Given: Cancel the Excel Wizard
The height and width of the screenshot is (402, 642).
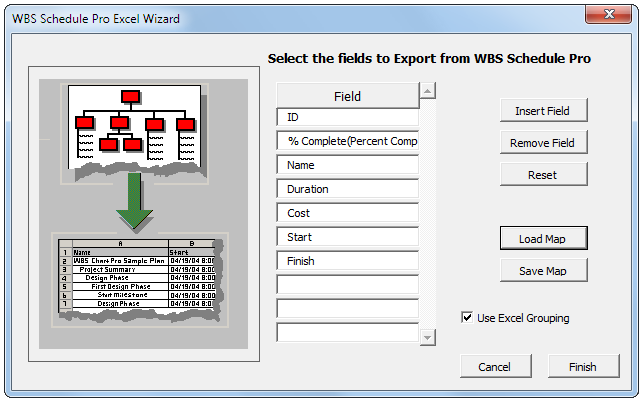Looking at the screenshot, I should pos(495,366).
